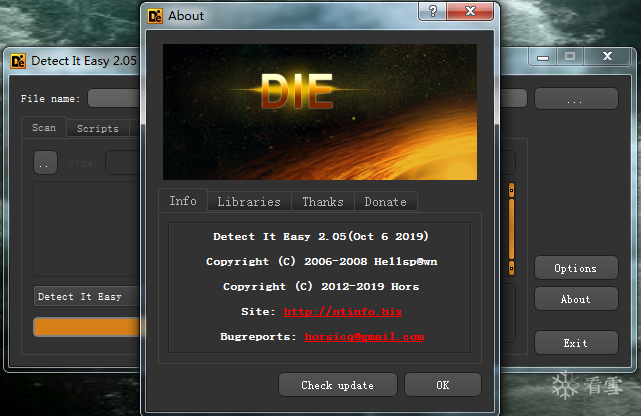641x416 pixels.
Task: Confirm the About dialog with OK
Action: pos(443,385)
